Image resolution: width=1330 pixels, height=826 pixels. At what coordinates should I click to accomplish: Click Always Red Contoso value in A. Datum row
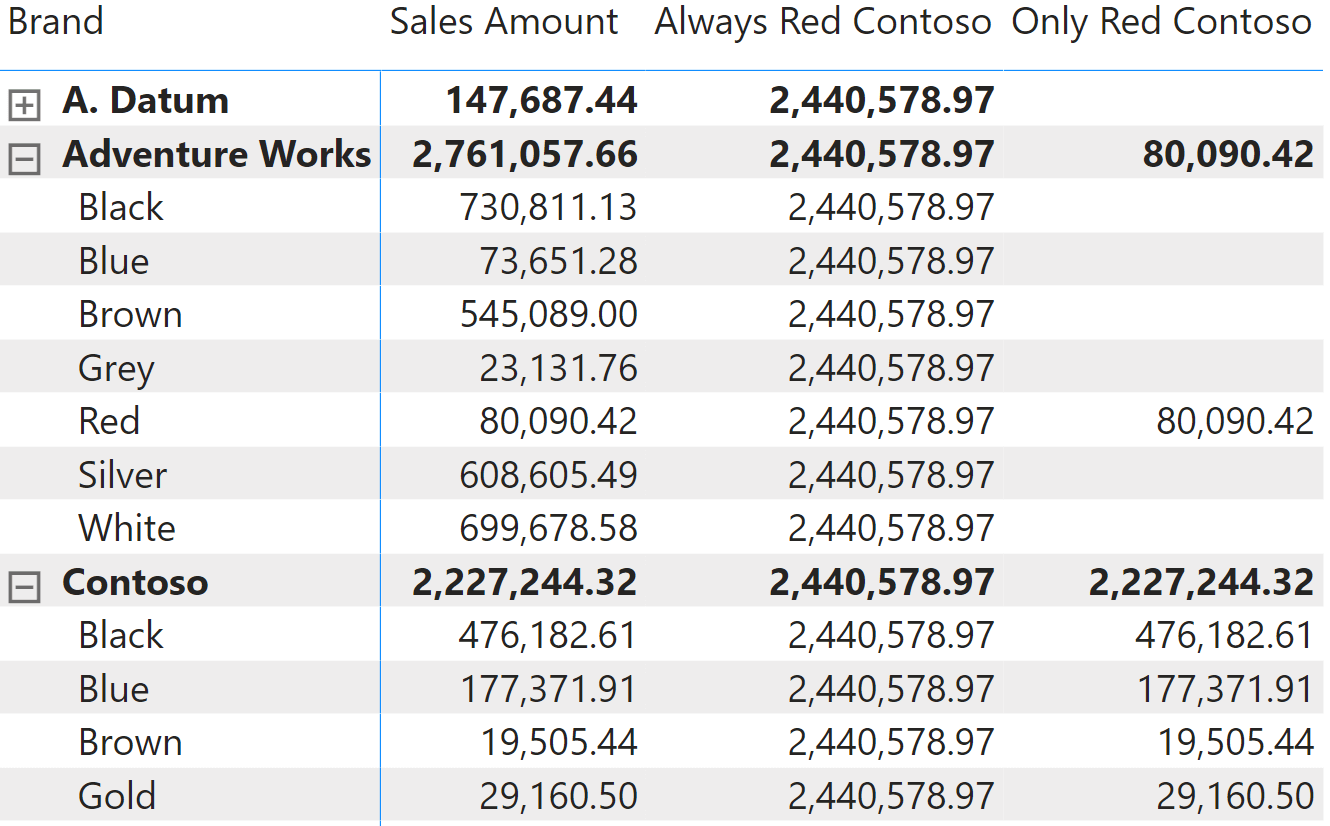(882, 100)
